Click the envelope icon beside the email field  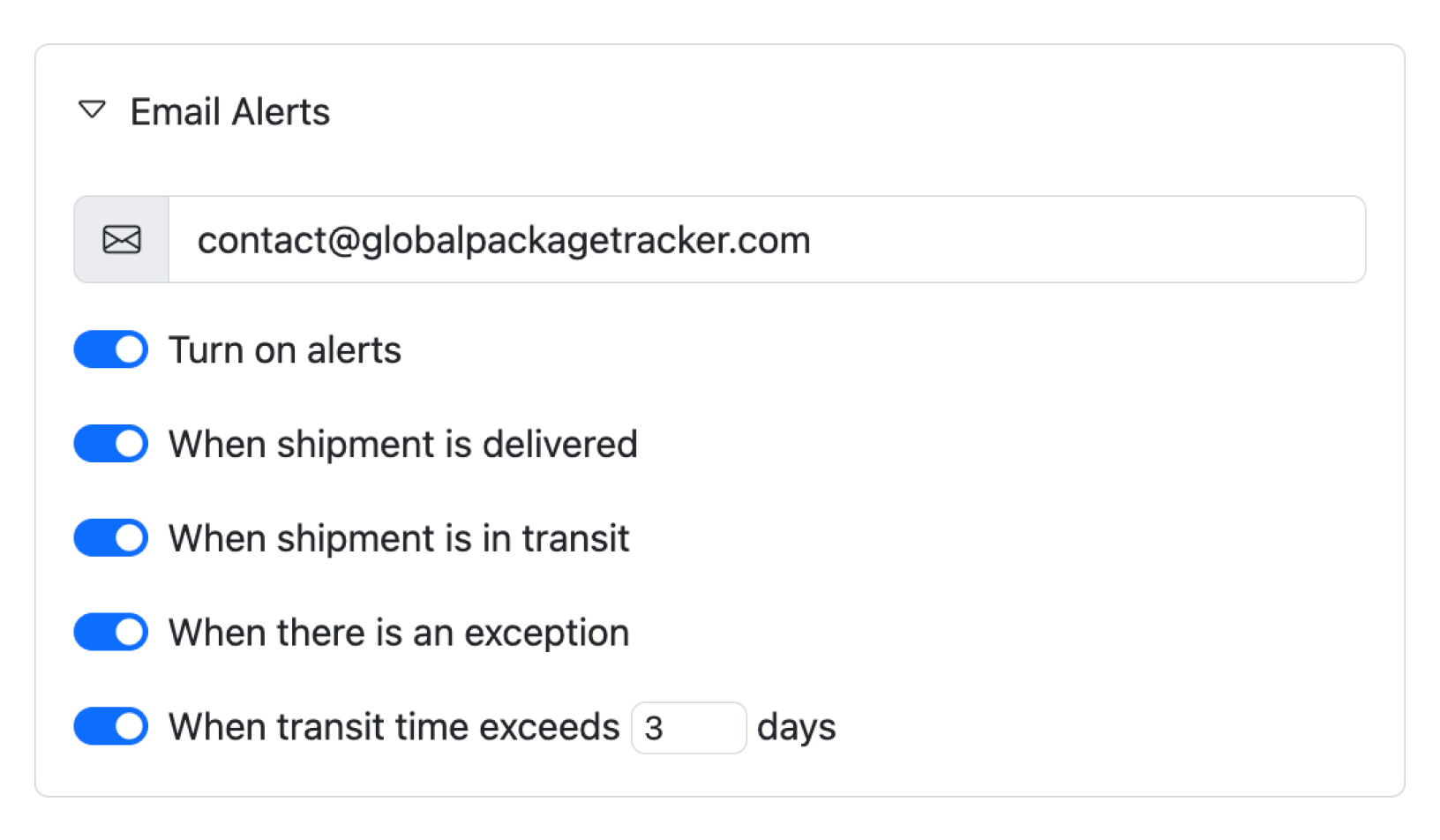point(122,240)
